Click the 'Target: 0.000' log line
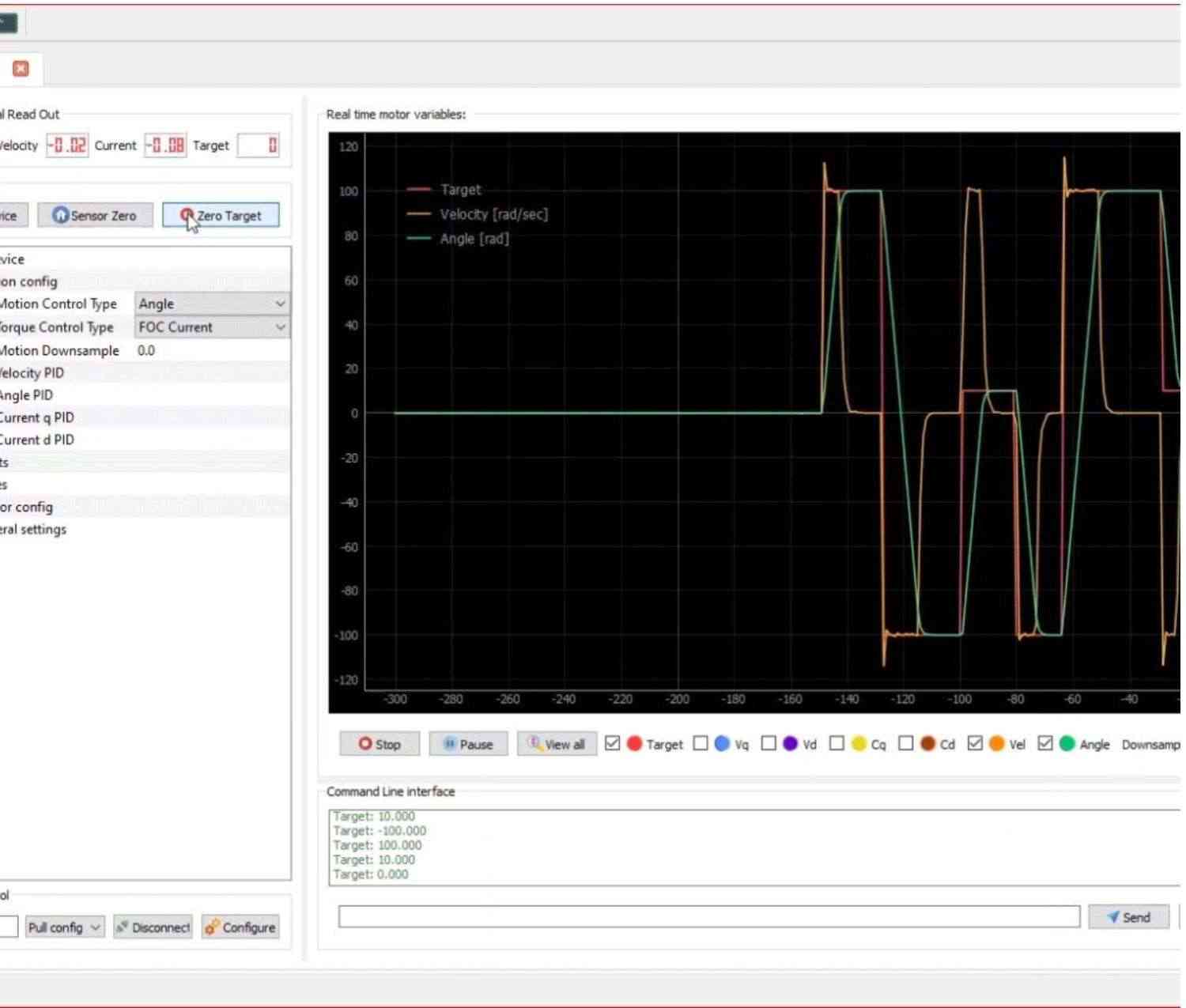 point(371,874)
